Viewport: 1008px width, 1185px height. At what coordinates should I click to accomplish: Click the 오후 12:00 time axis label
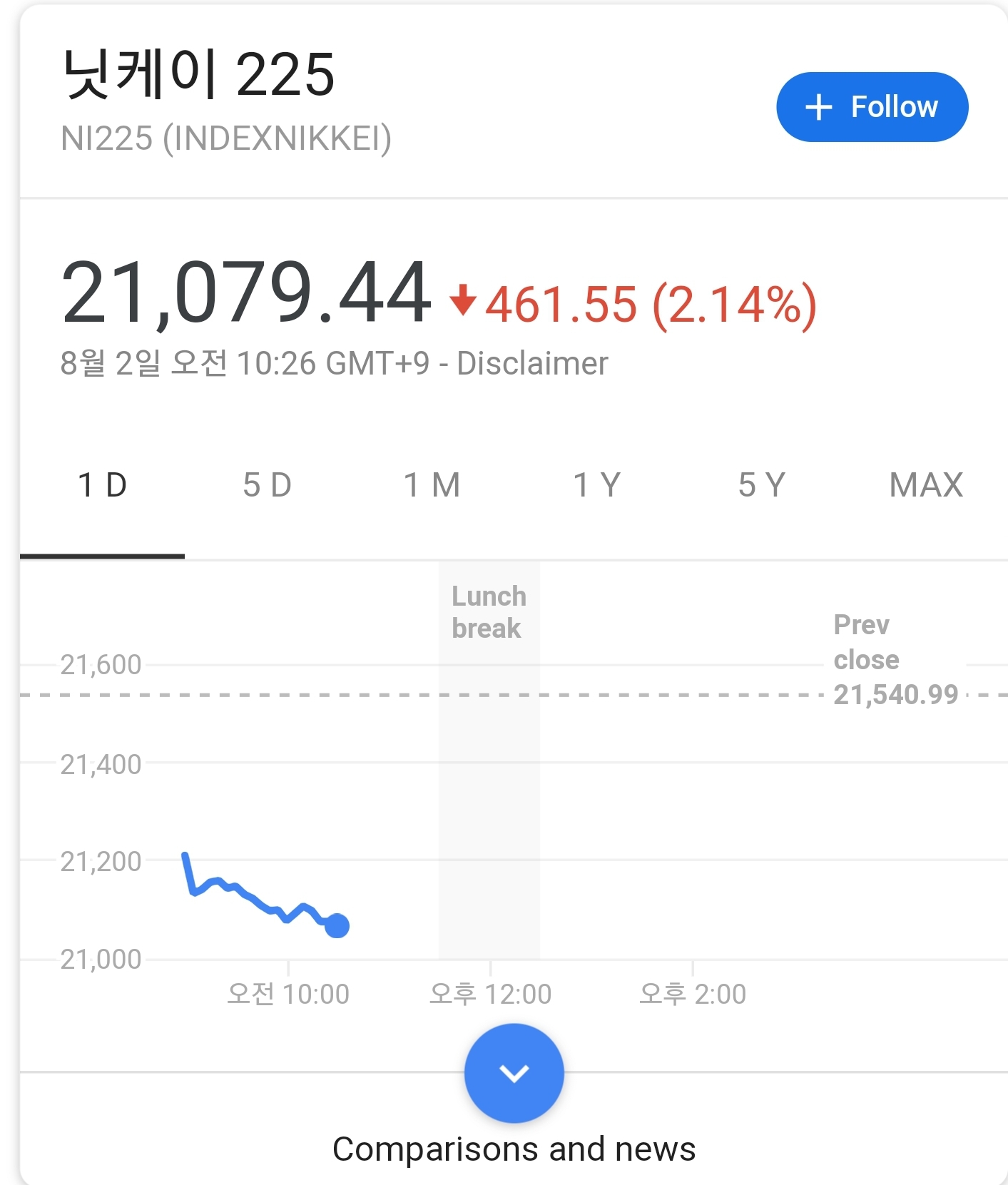[x=490, y=994]
